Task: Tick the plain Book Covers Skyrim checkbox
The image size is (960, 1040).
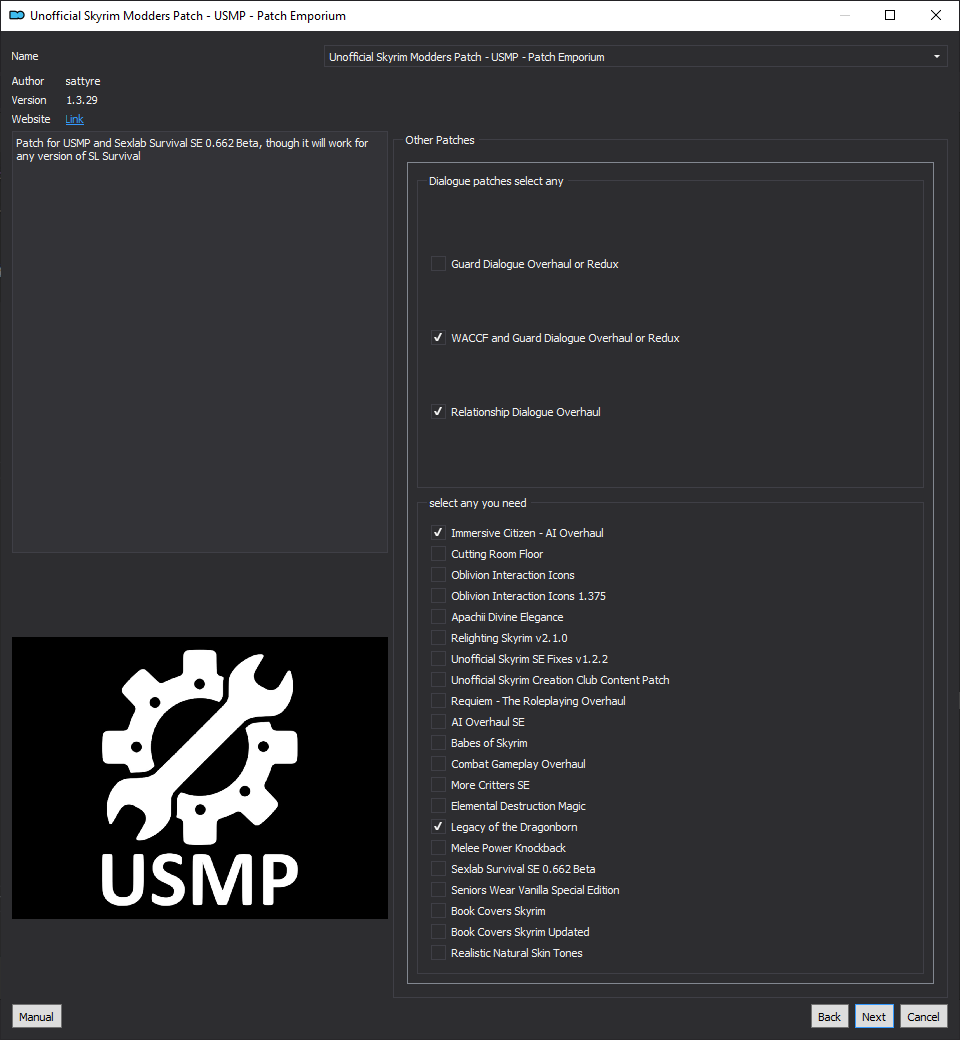Action: pyautogui.click(x=438, y=911)
